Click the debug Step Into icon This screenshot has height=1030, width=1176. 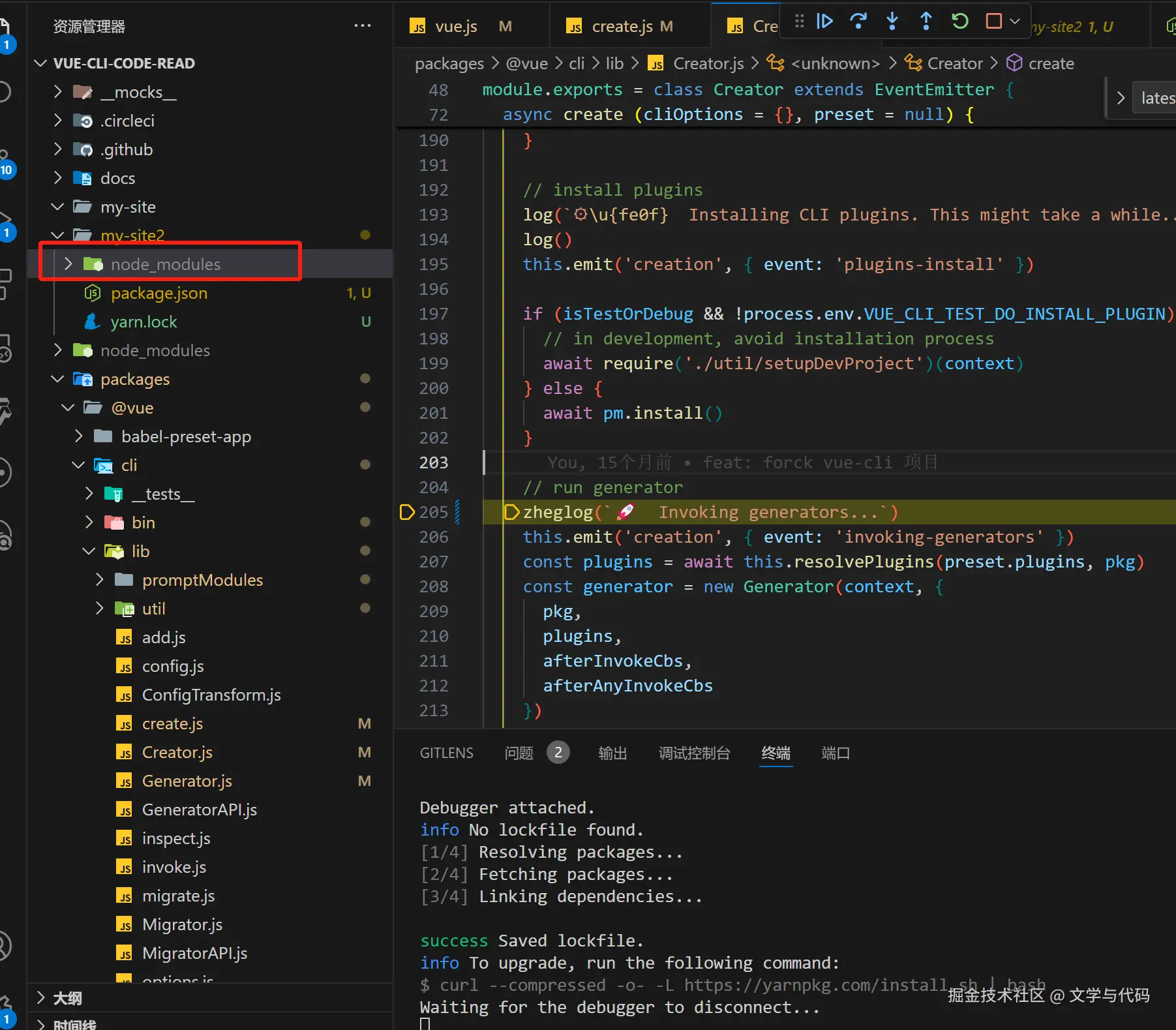tap(892, 22)
